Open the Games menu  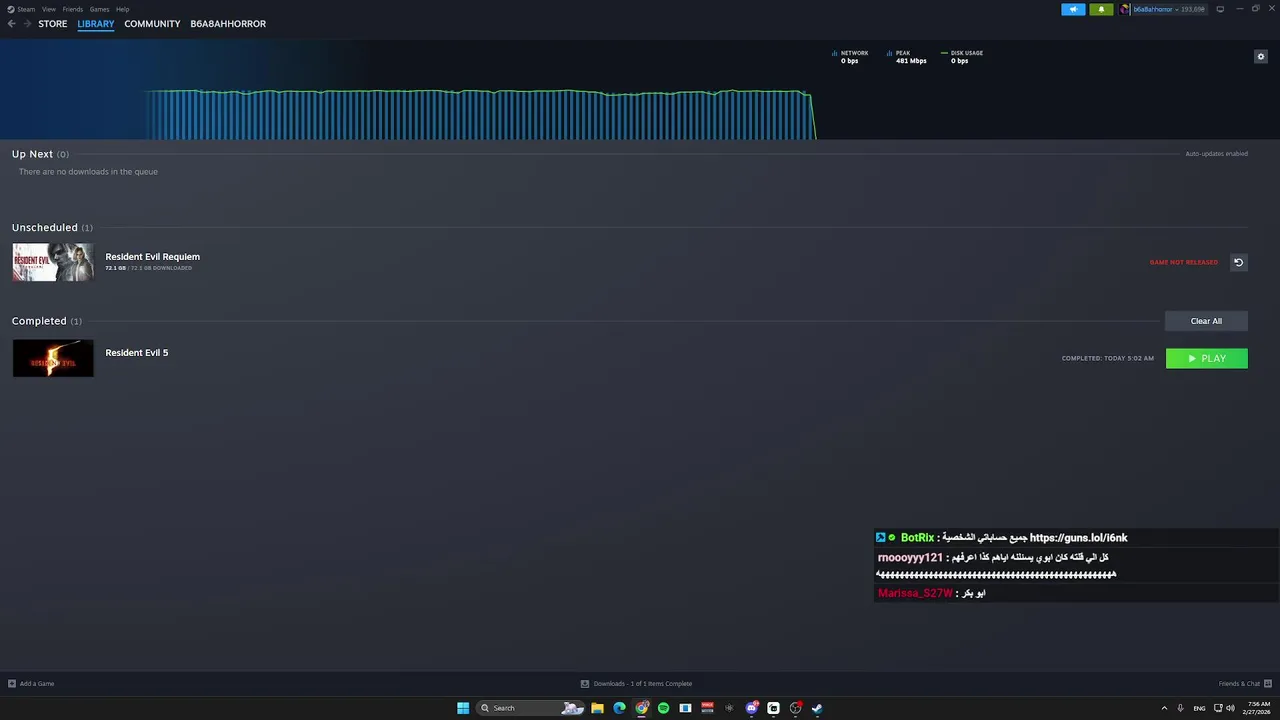(x=99, y=9)
